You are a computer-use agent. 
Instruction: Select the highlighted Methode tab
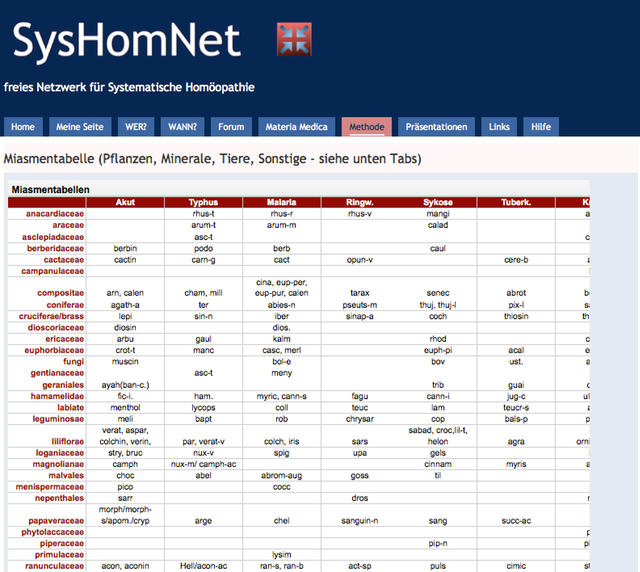pyautogui.click(x=367, y=127)
